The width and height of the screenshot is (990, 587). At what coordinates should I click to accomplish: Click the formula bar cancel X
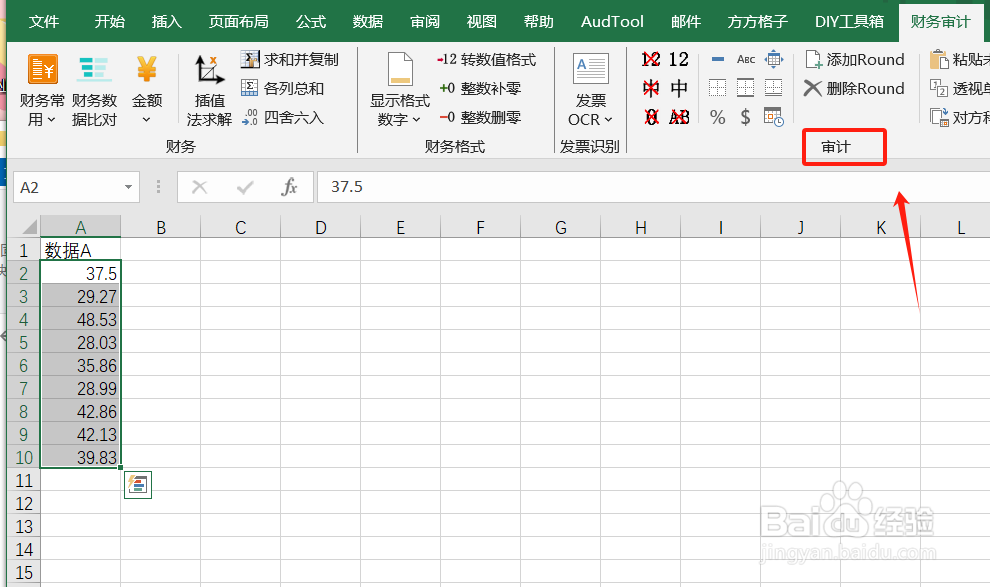pyautogui.click(x=200, y=187)
